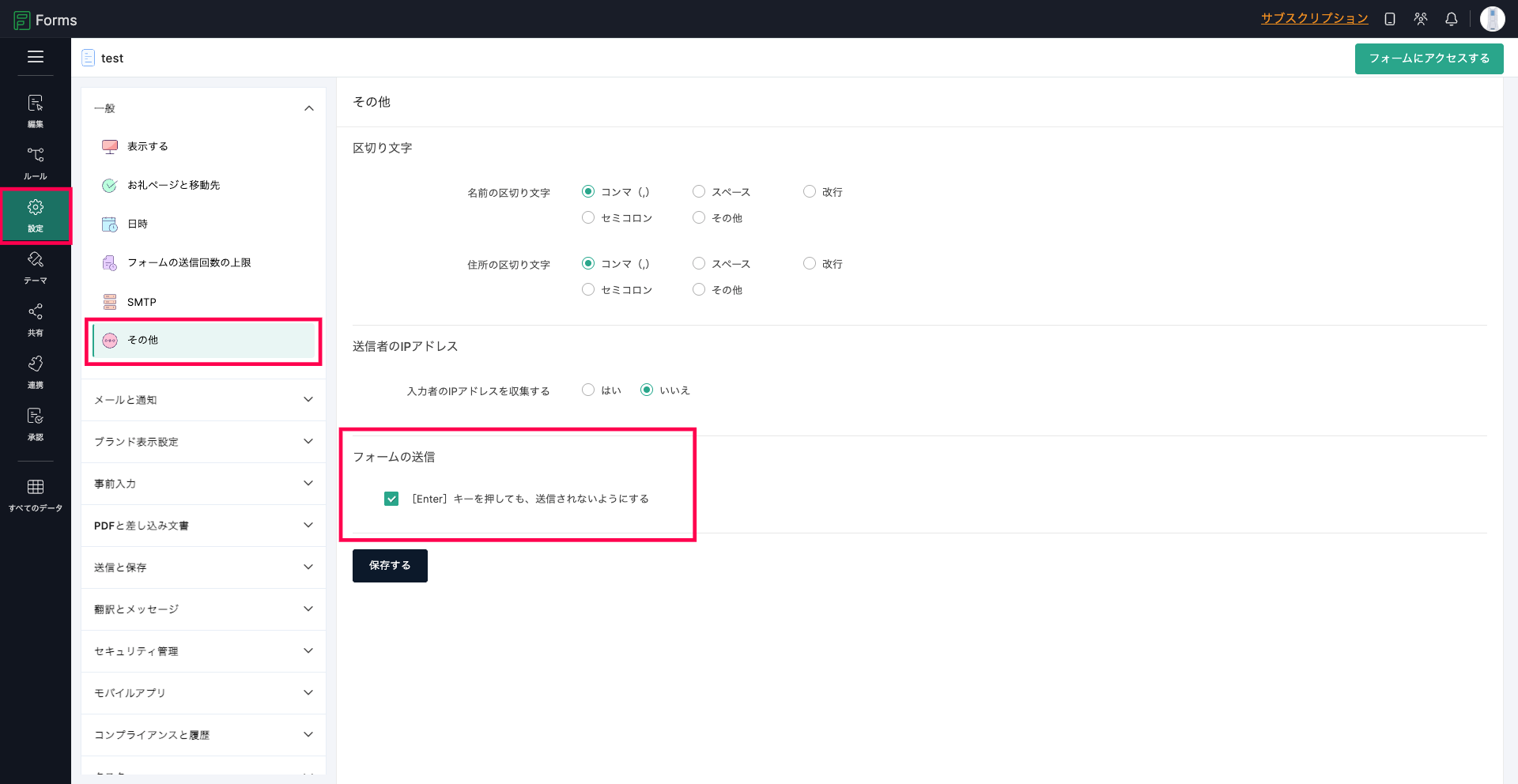Toggle the hamburger menu icon
Viewport: 1518px width, 784px height.
(x=36, y=57)
